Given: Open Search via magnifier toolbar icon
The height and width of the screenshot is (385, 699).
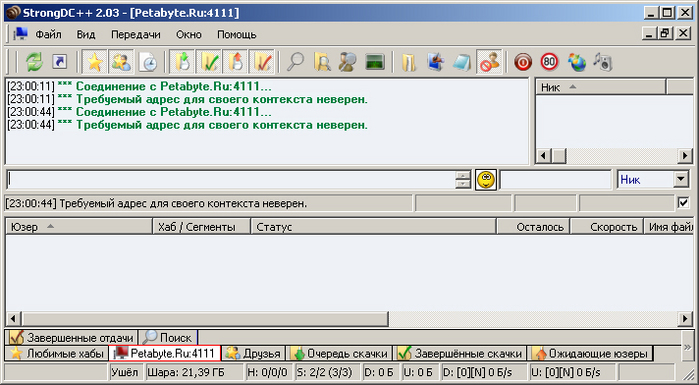Looking at the screenshot, I should (x=295, y=62).
